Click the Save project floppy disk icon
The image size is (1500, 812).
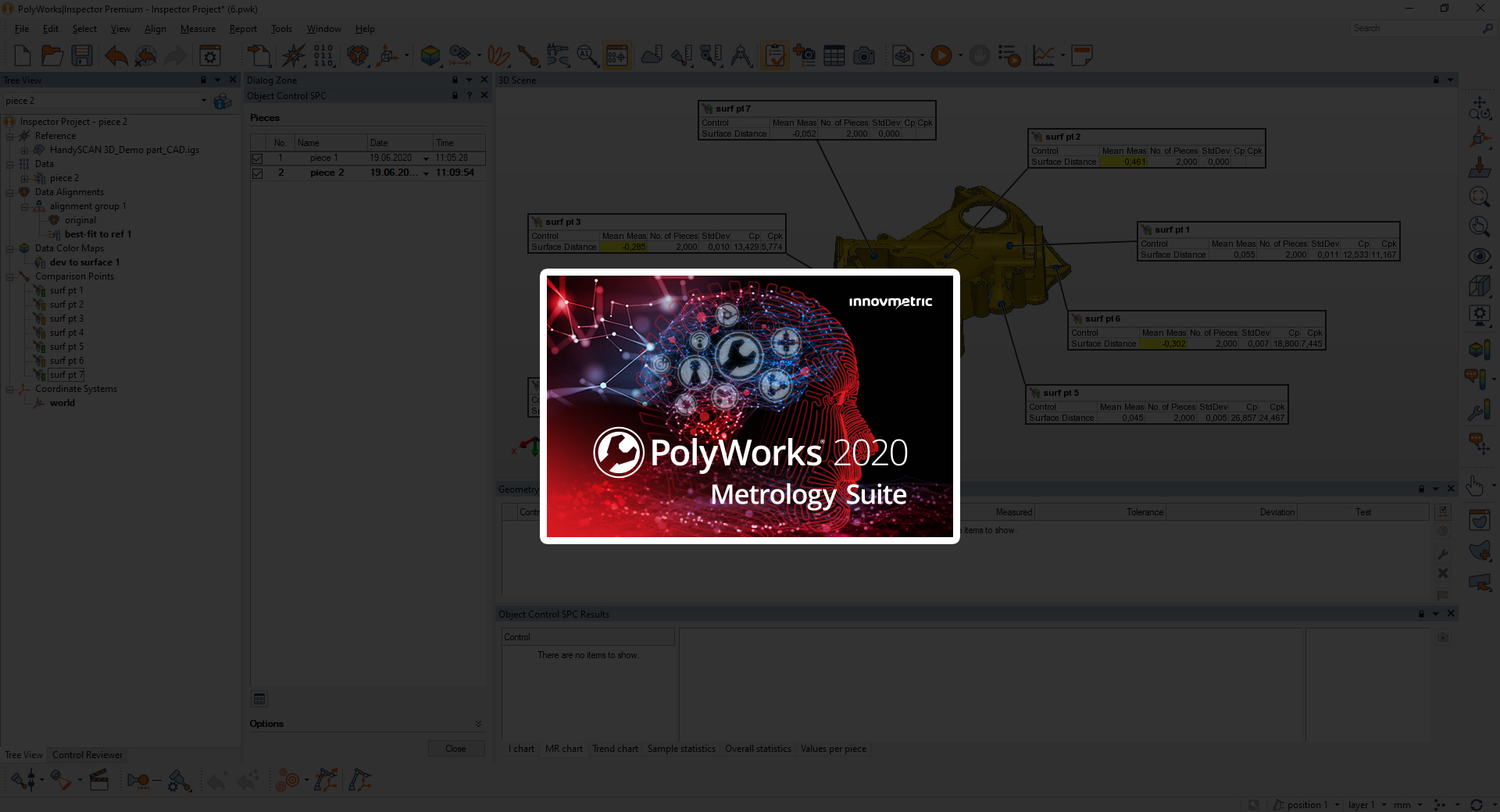click(82, 55)
